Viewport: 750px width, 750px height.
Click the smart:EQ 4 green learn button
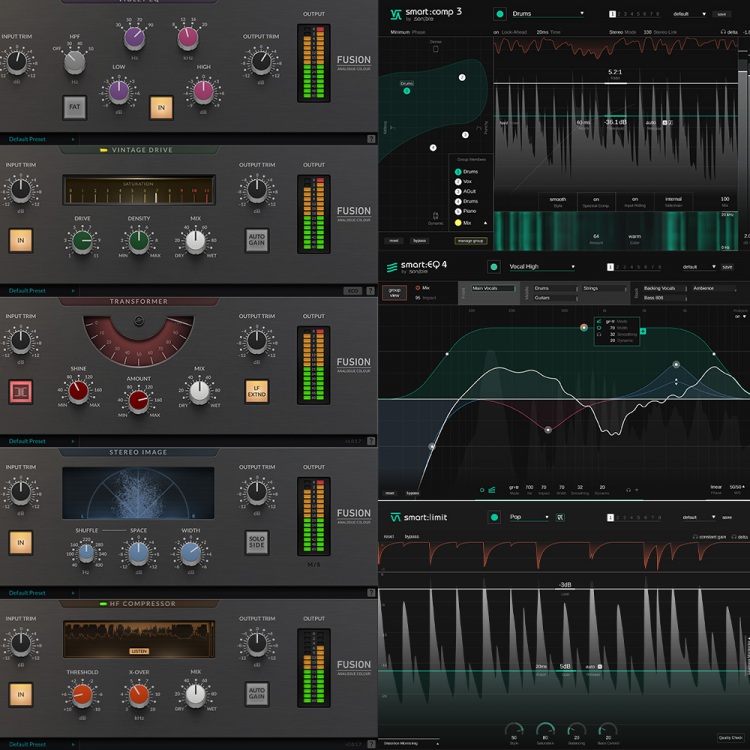[x=494, y=267]
